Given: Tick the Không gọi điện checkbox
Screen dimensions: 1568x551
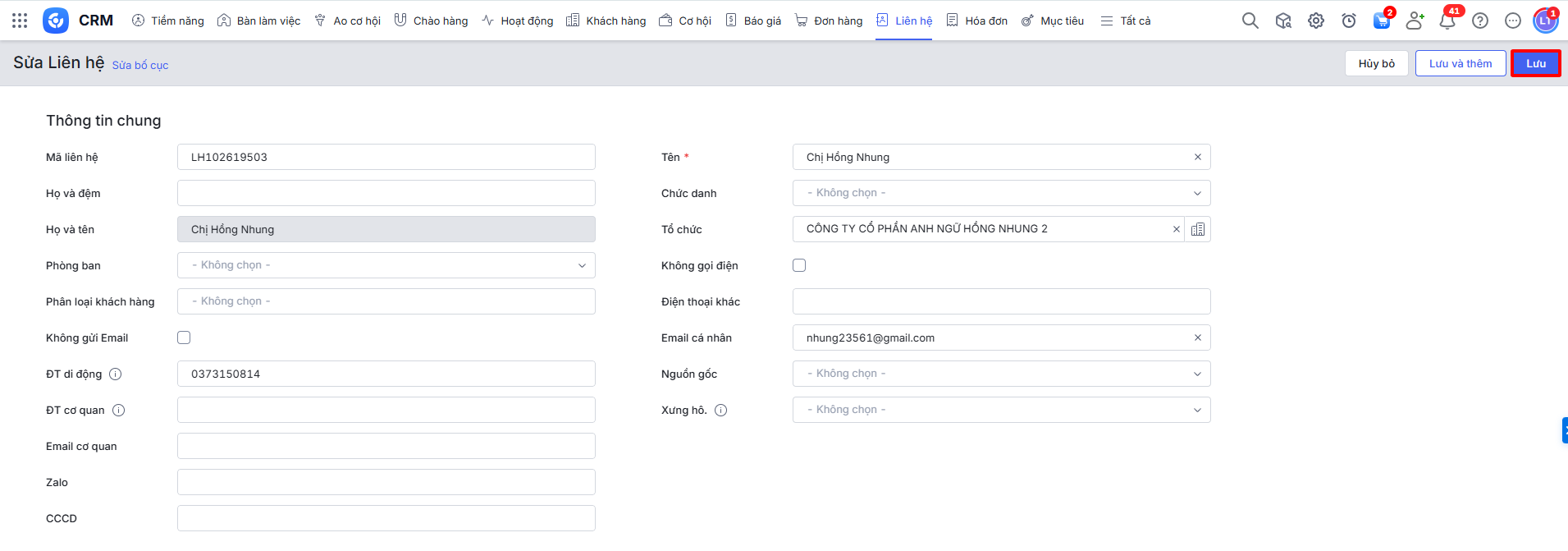Looking at the screenshot, I should [x=799, y=265].
